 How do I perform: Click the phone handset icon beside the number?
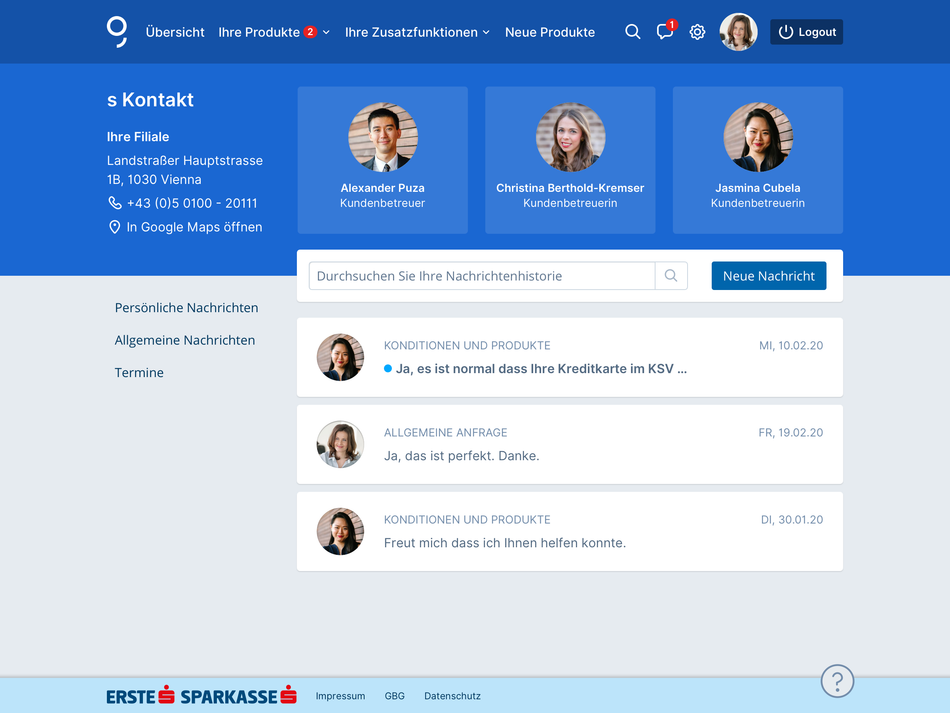pos(115,202)
